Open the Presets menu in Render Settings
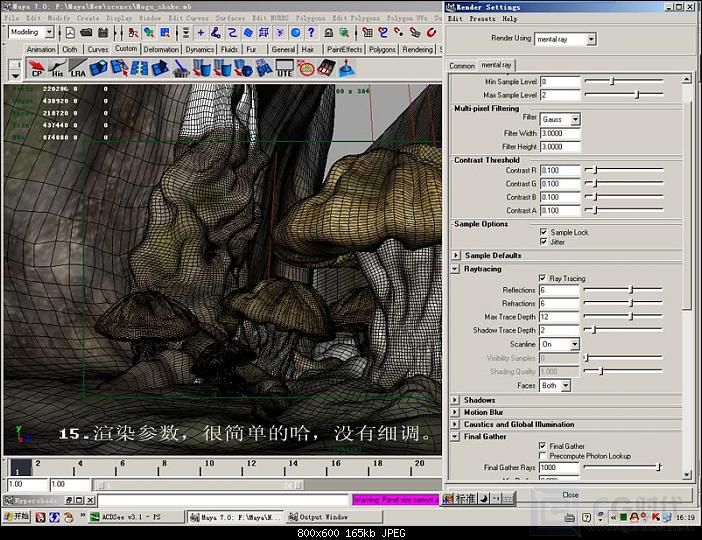 pyautogui.click(x=482, y=19)
